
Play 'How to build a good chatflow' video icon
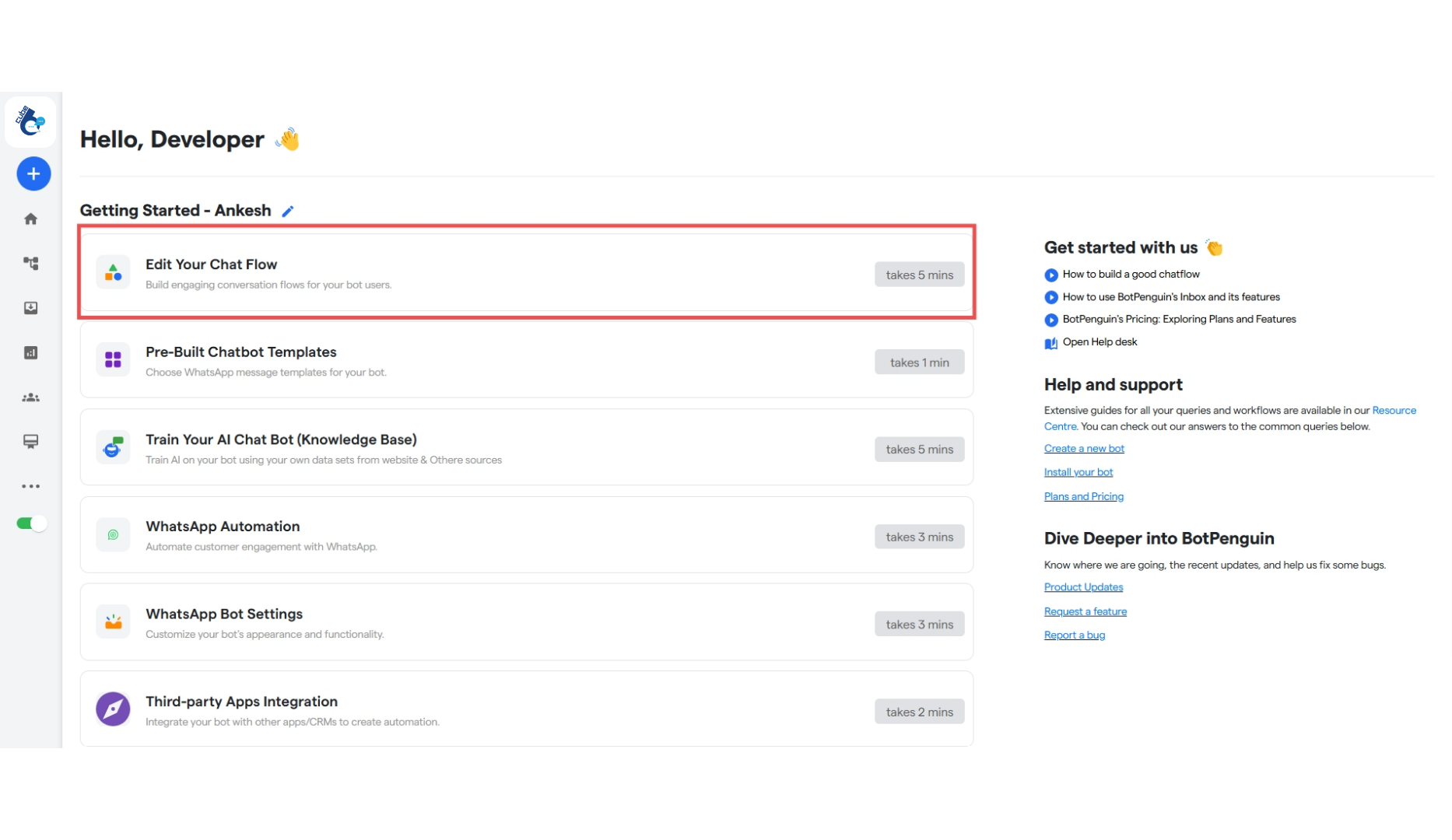tap(1050, 275)
